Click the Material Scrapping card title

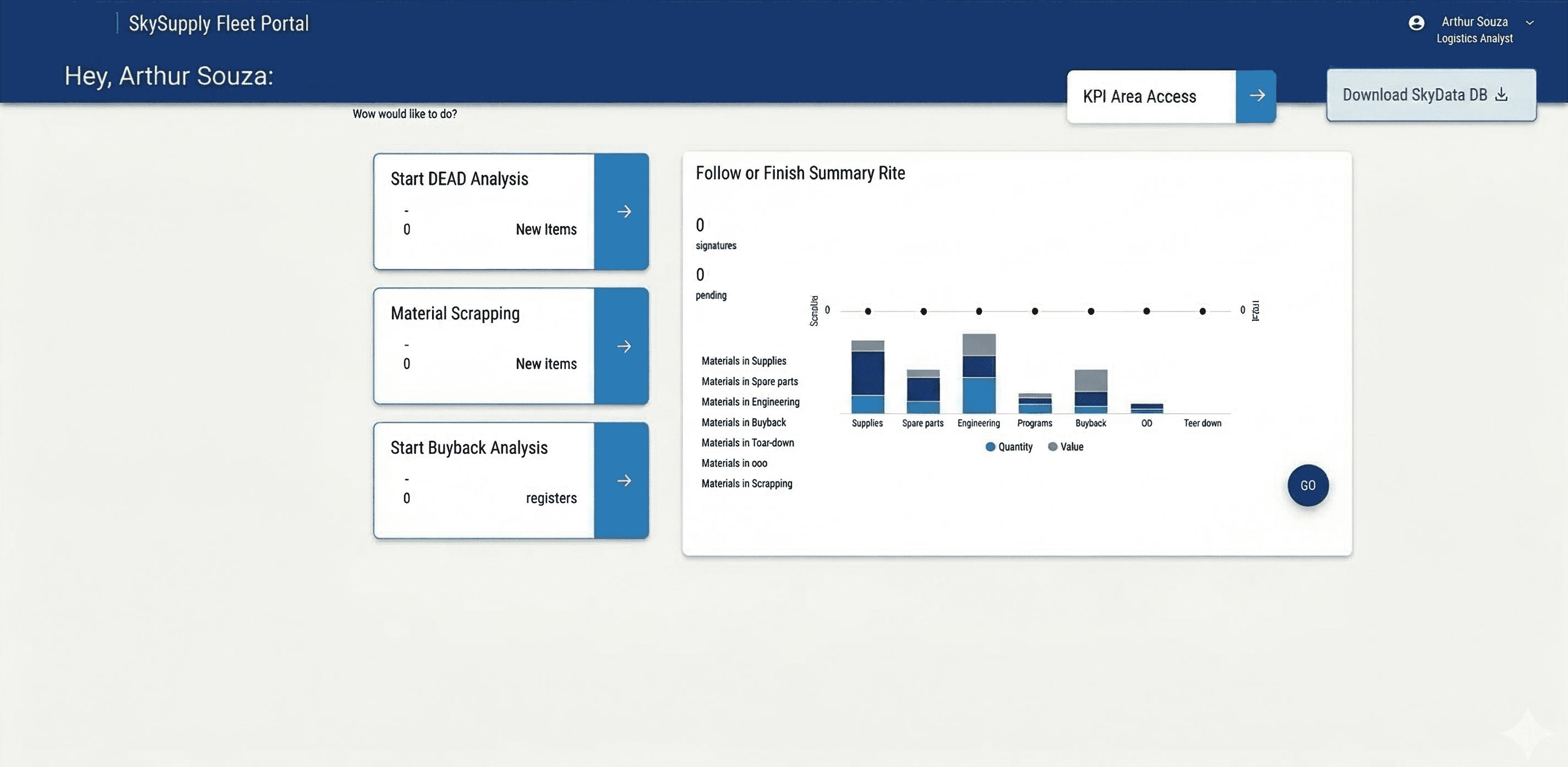pyautogui.click(x=455, y=314)
